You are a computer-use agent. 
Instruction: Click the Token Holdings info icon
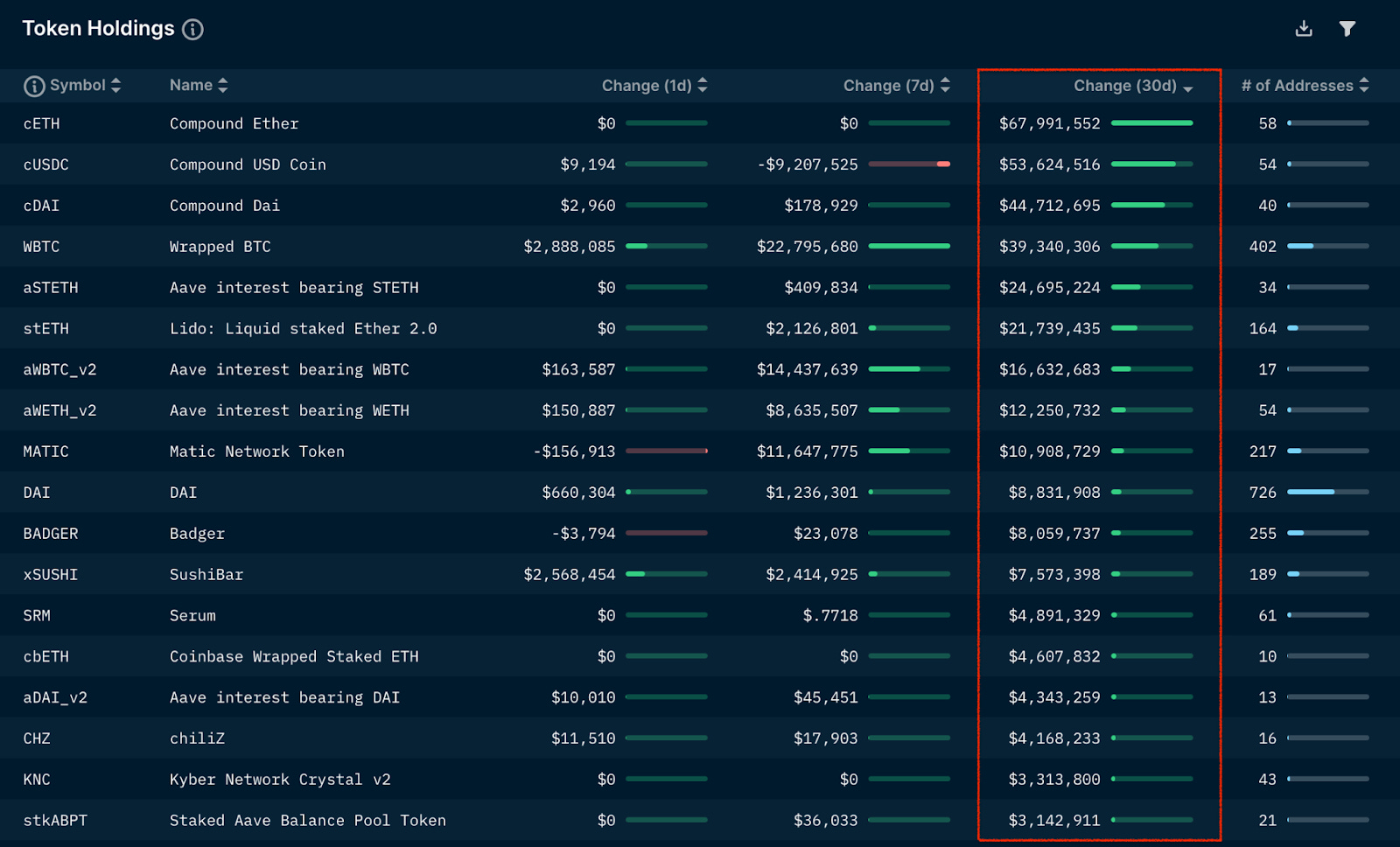pos(192,30)
